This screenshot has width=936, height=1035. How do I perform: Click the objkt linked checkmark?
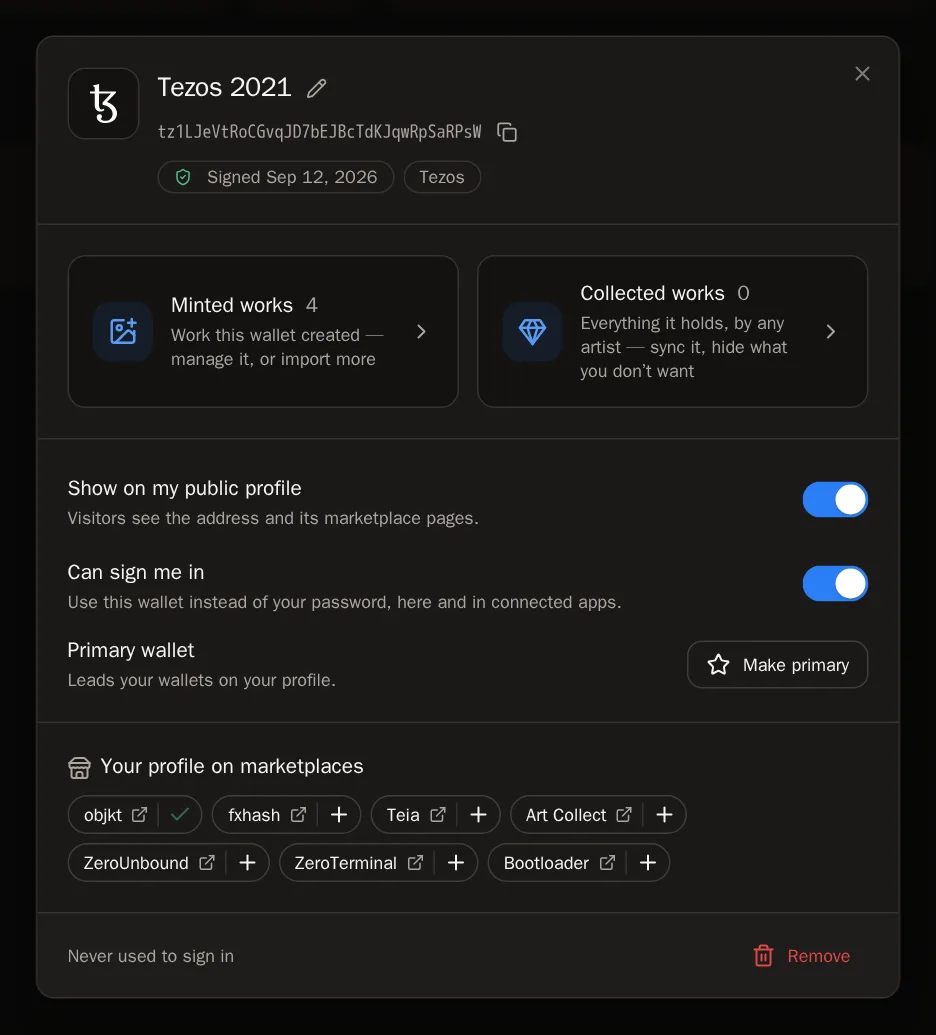click(x=180, y=815)
